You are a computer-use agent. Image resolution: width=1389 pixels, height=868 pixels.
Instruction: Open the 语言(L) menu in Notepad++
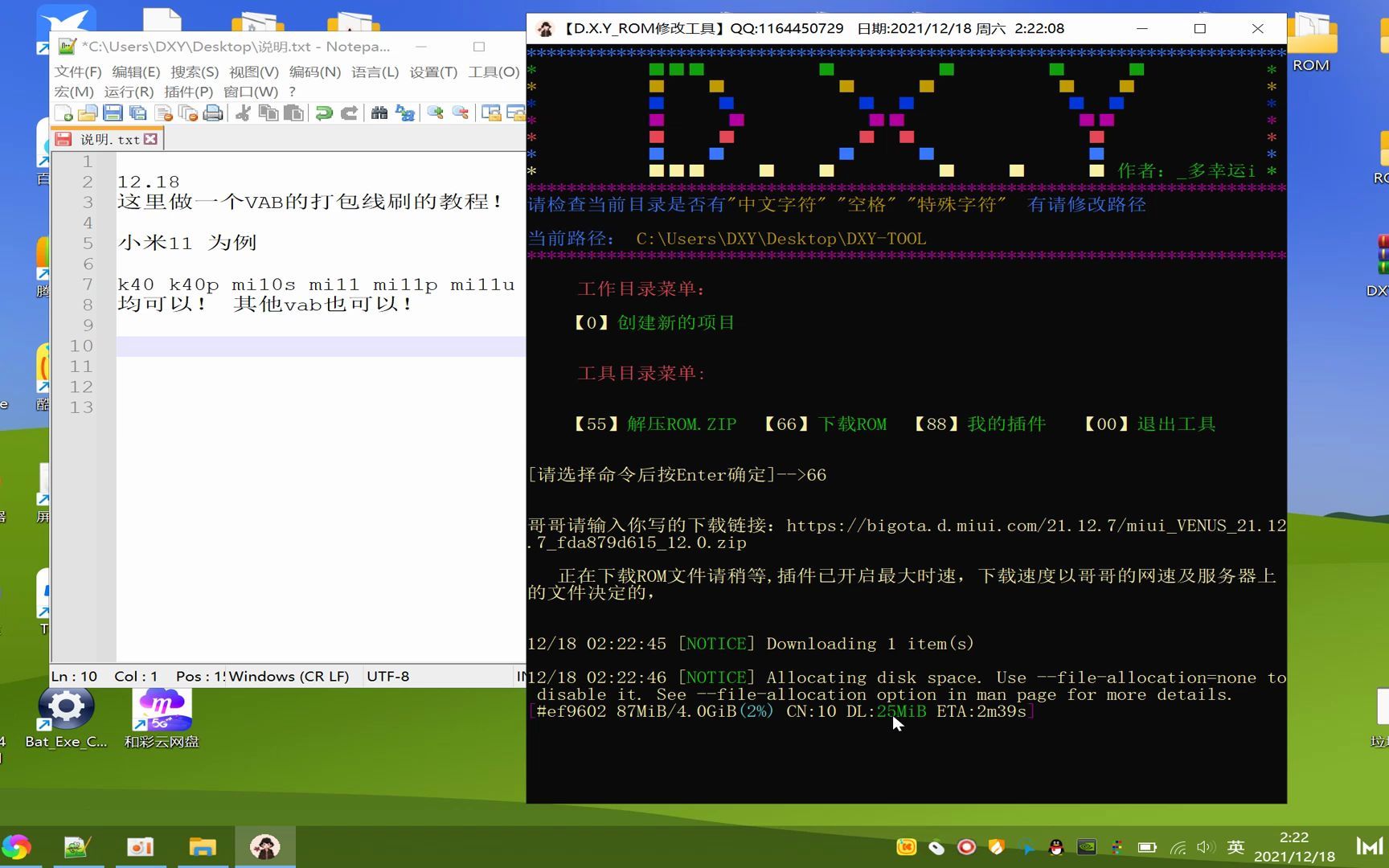[375, 72]
